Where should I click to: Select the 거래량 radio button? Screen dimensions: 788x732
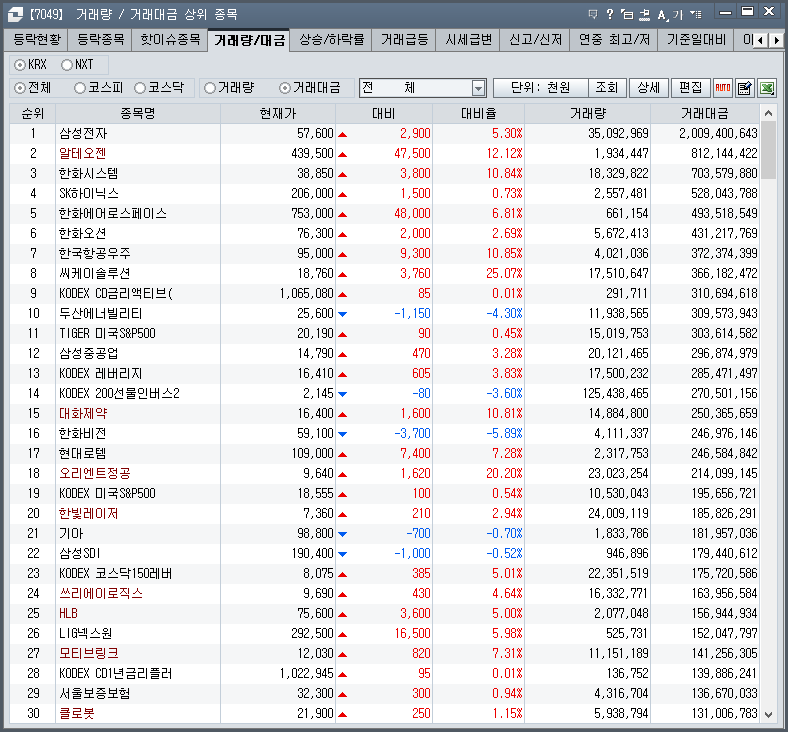(210, 88)
